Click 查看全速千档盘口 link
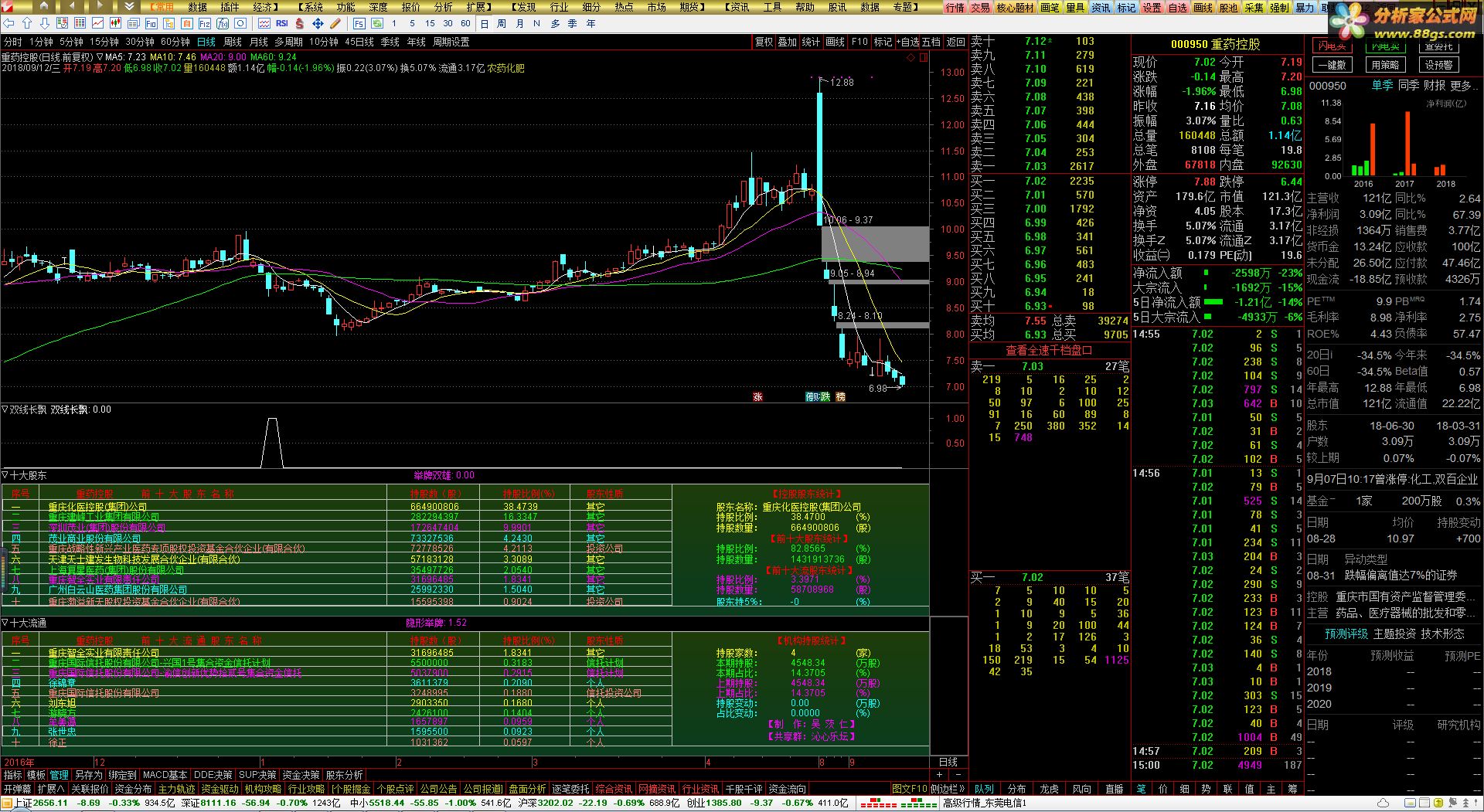The width and height of the screenshot is (1484, 812). (x=1049, y=350)
